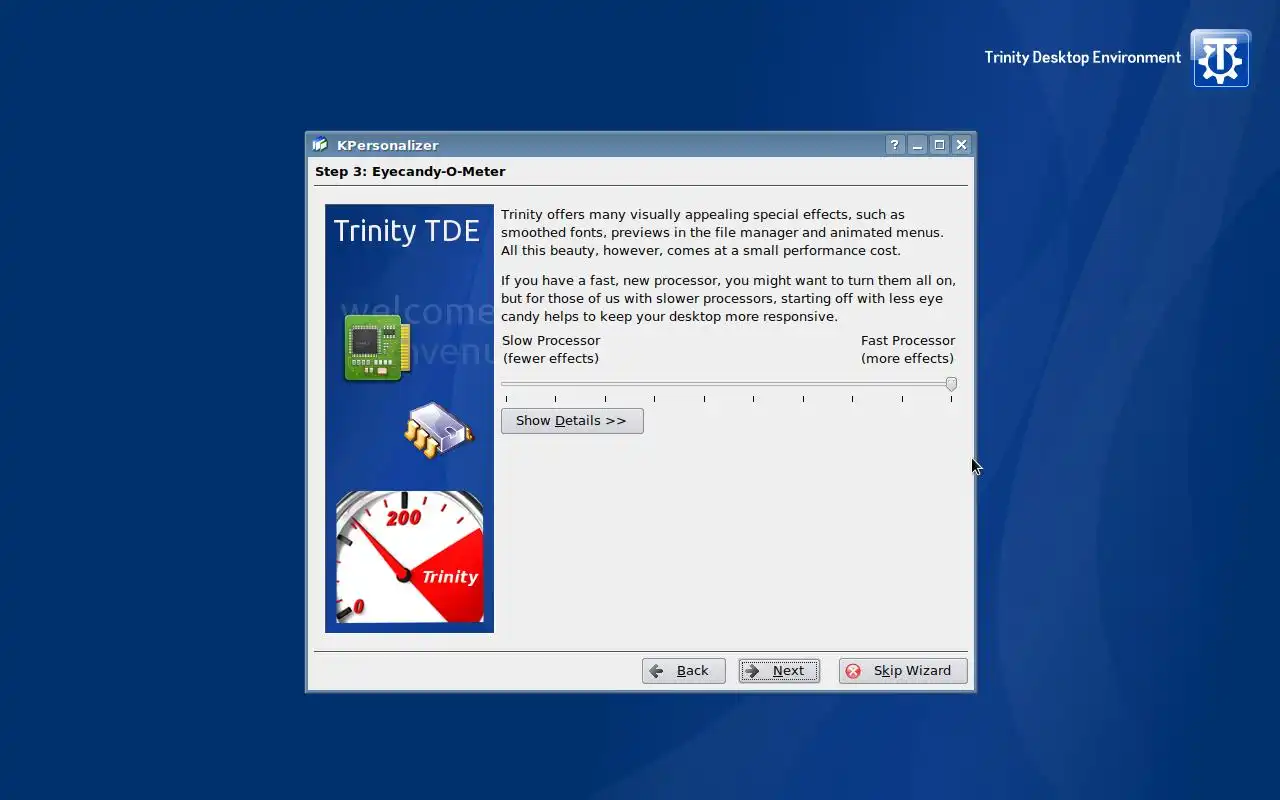Click the Next button
The height and width of the screenshot is (800, 1280).
(779, 671)
